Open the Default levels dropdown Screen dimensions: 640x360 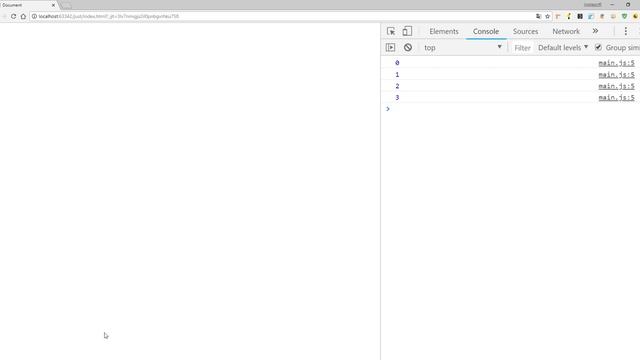coord(563,48)
